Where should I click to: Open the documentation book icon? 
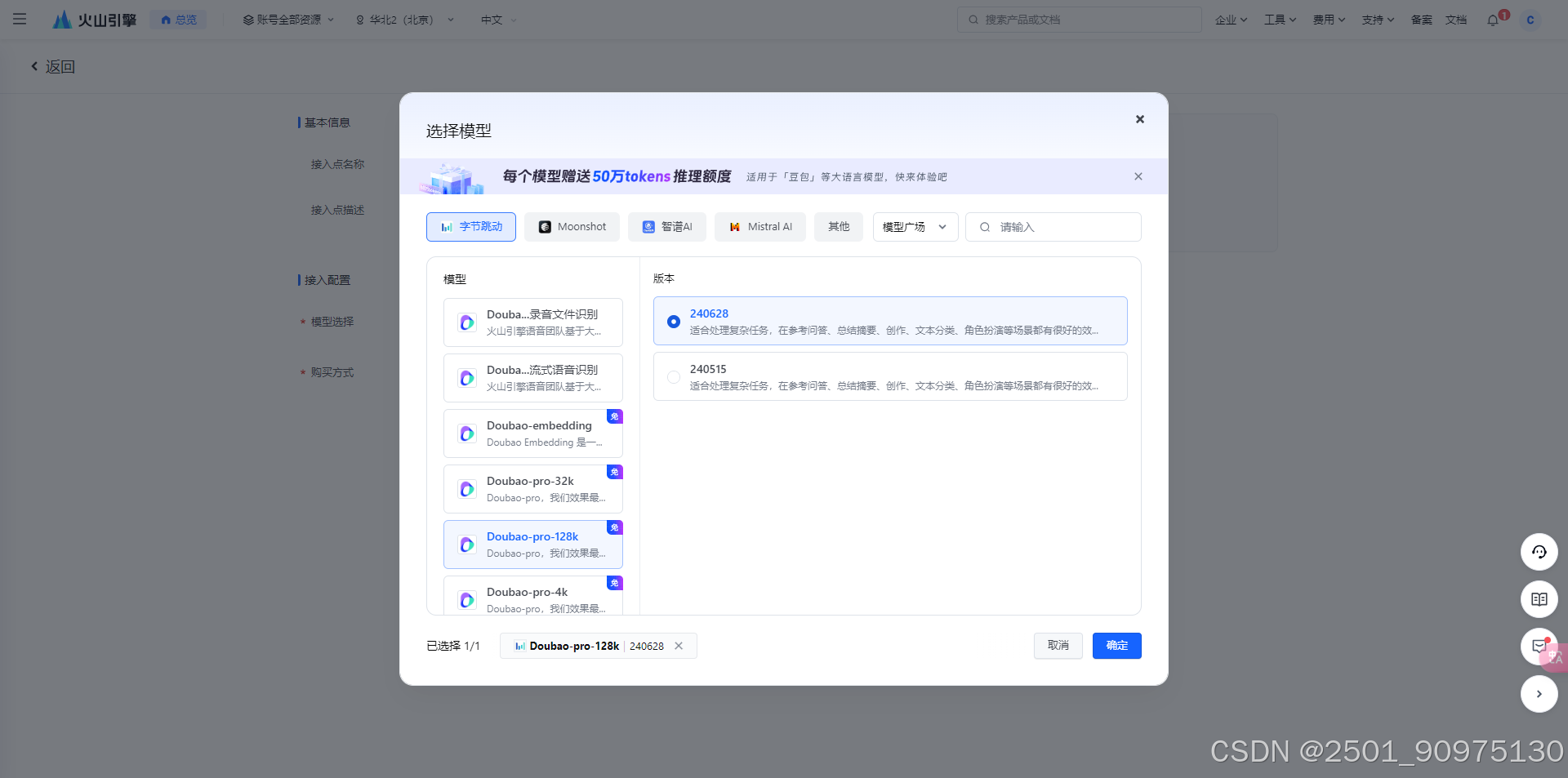(1539, 599)
